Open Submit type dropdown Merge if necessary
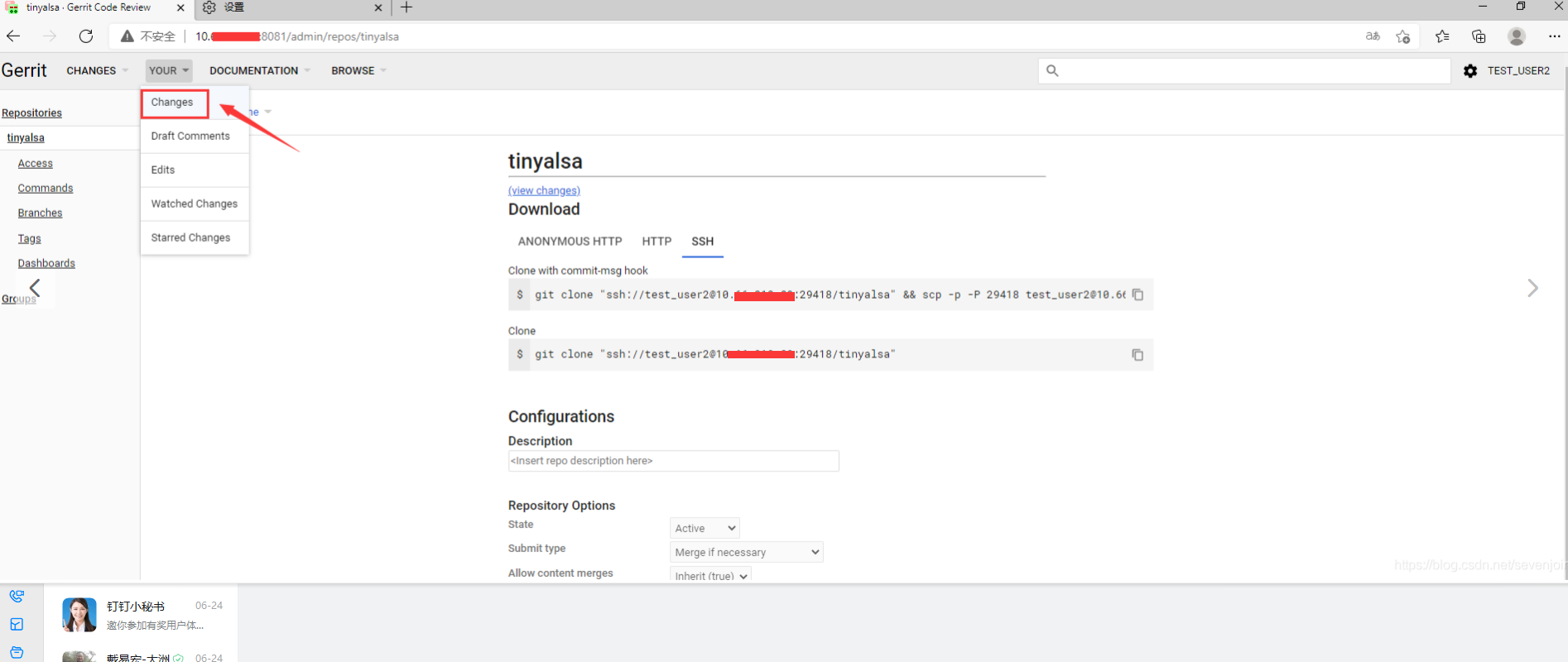 [746, 552]
